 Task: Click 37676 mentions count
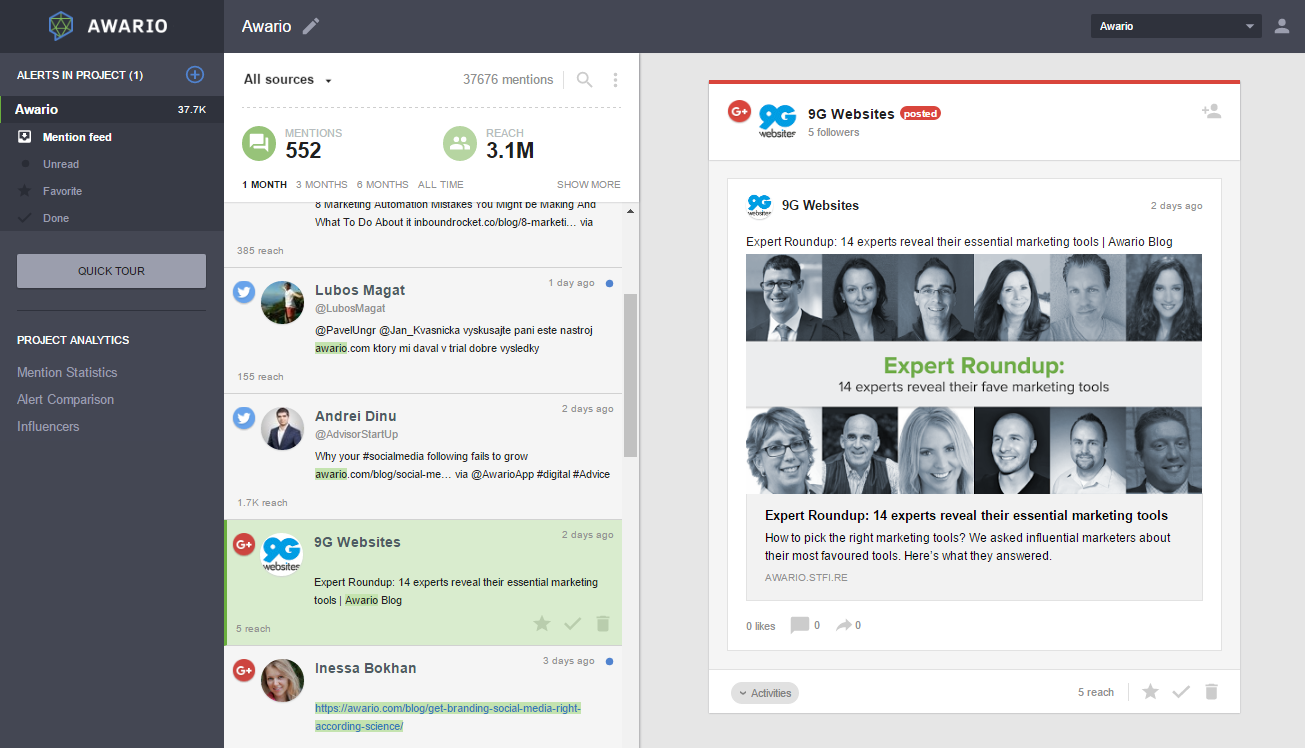click(508, 80)
